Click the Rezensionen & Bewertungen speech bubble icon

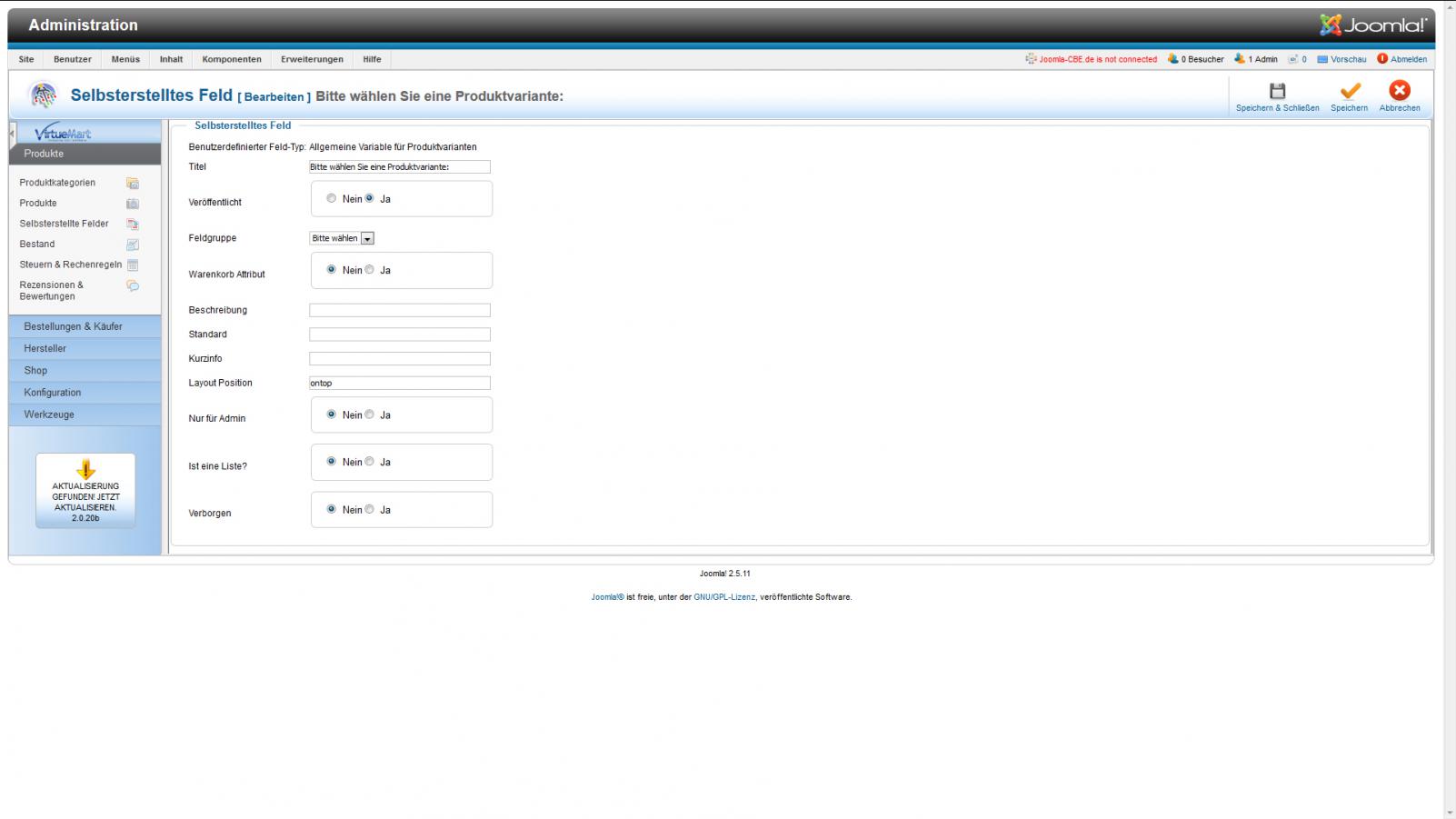[x=133, y=286]
